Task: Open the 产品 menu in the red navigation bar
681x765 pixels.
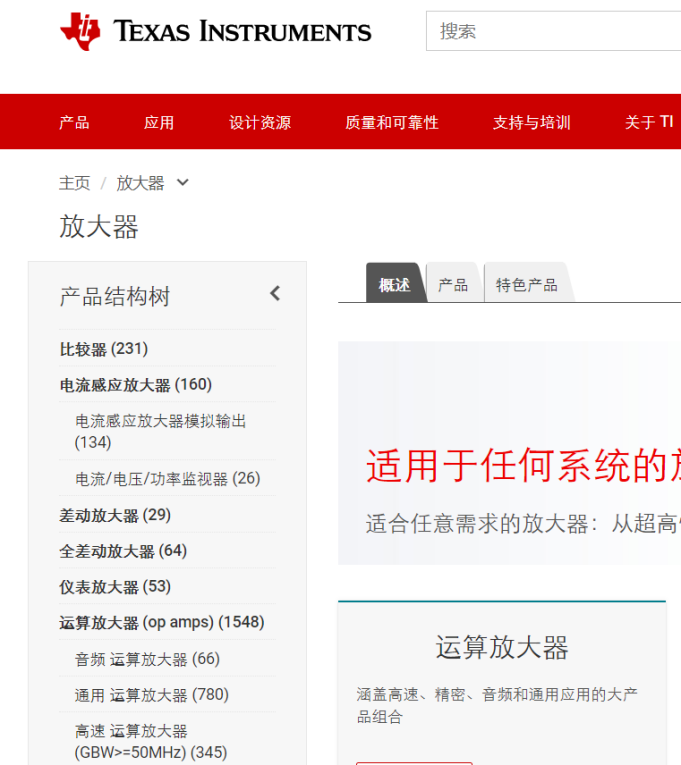Action: pyautogui.click(x=74, y=122)
